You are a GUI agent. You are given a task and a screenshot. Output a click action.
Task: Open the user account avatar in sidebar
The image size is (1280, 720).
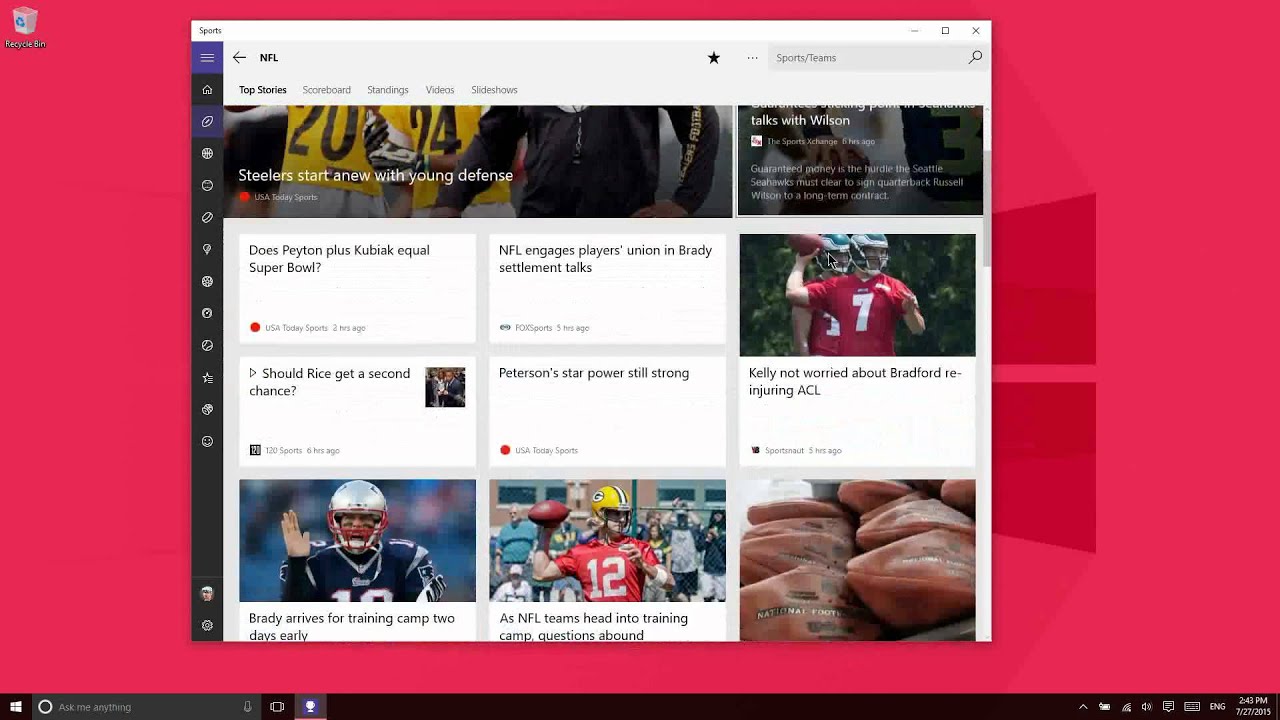point(207,593)
